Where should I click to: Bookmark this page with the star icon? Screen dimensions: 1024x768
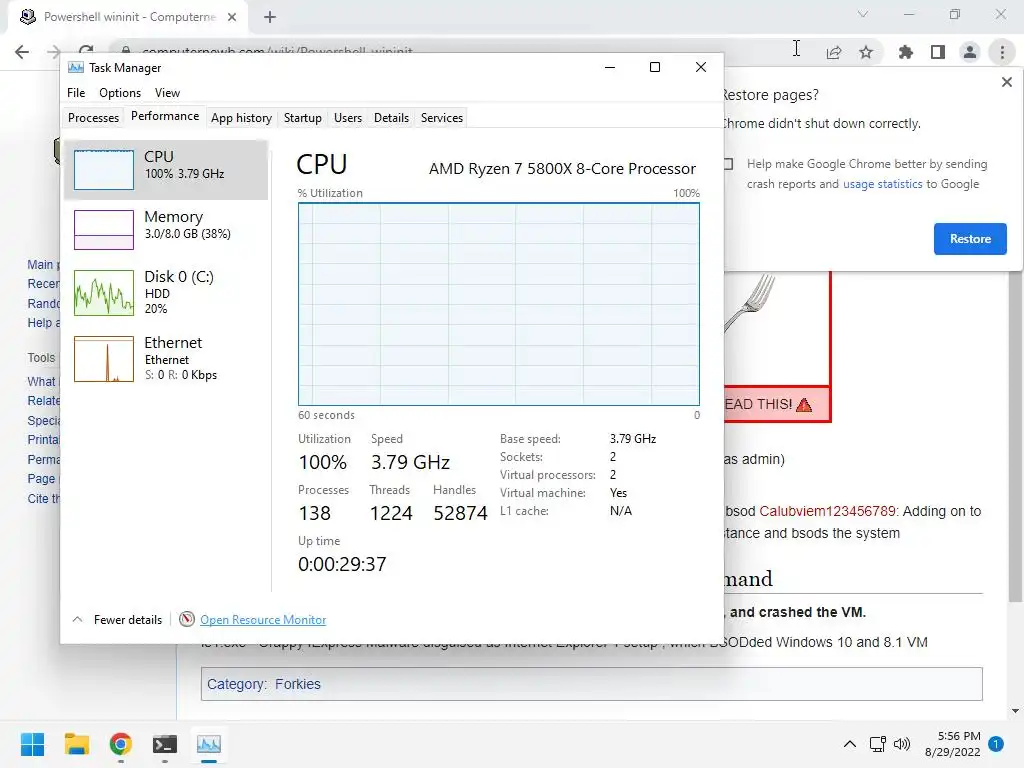(x=866, y=52)
